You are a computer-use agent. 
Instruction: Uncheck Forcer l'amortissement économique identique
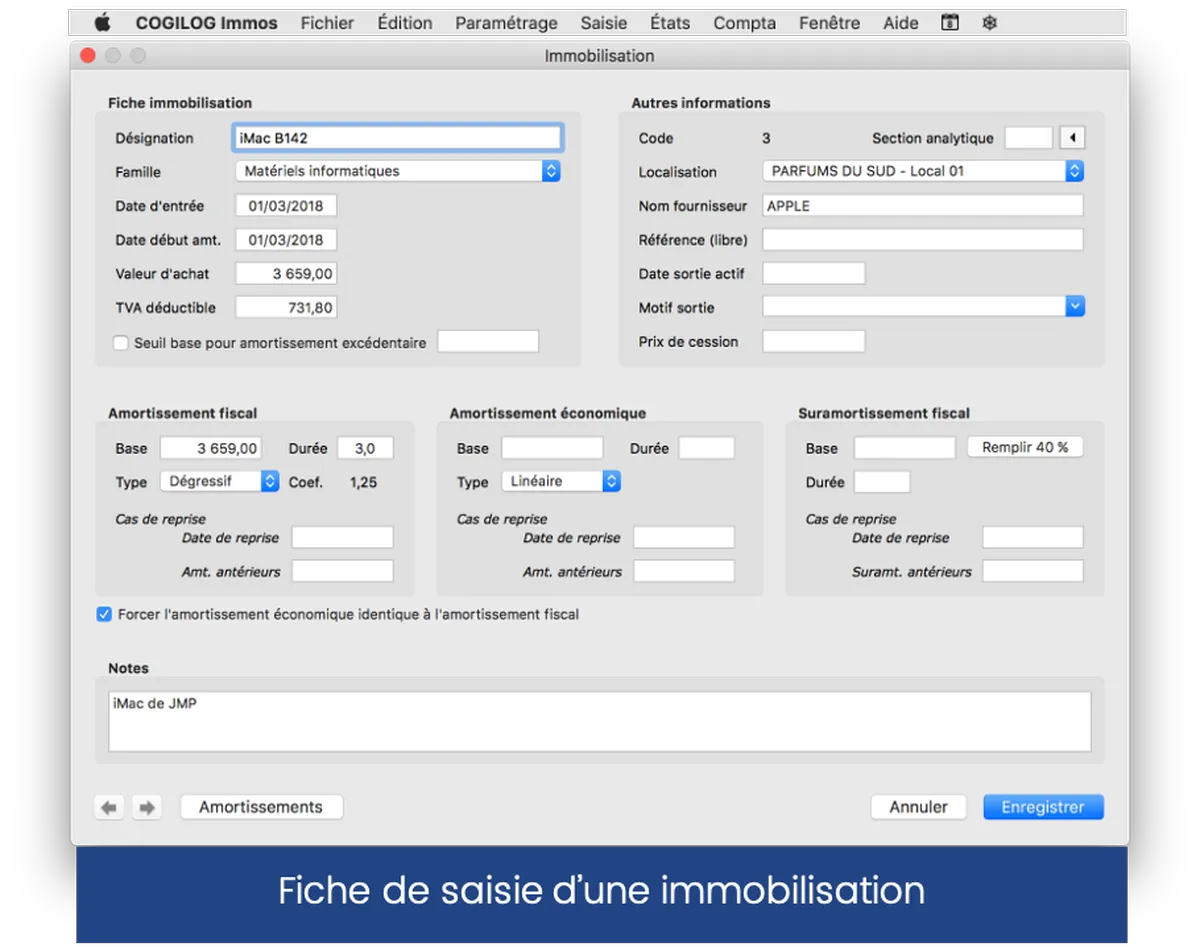pos(104,614)
